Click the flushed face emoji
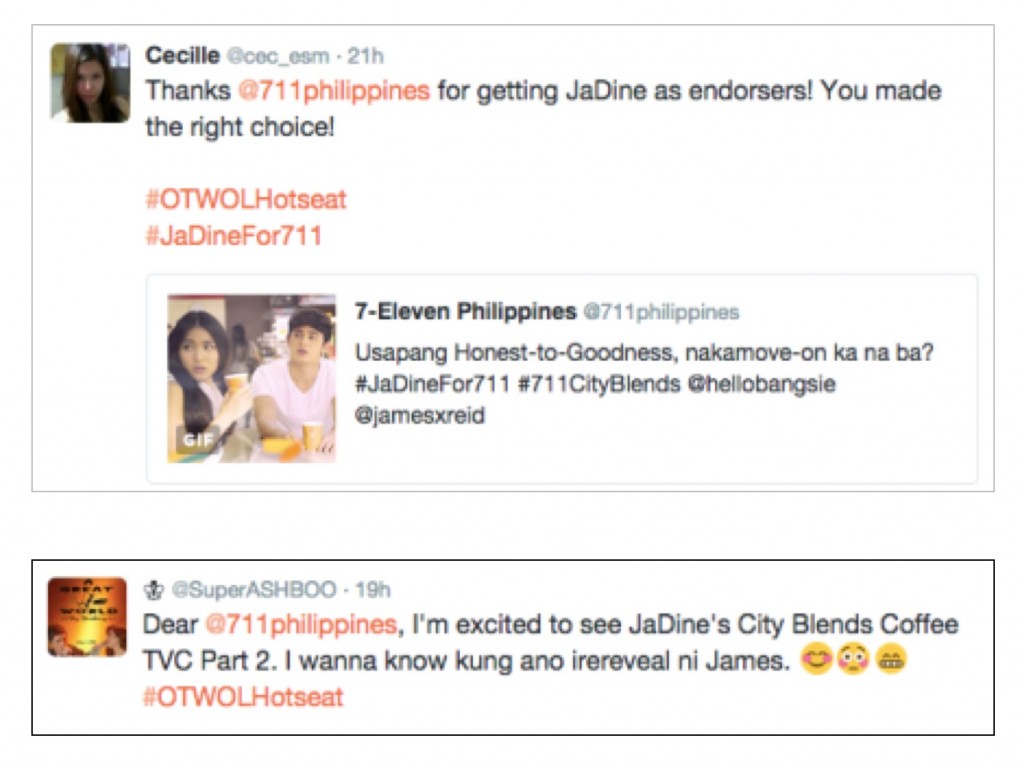Viewport: 1024px width, 765px height. pyautogui.click(x=854, y=659)
